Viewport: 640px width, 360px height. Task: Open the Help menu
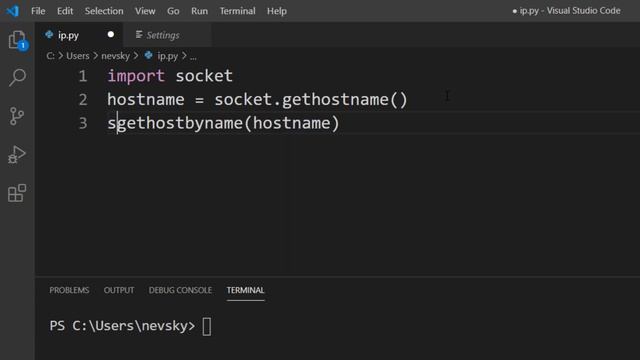[x=277, y=11]
